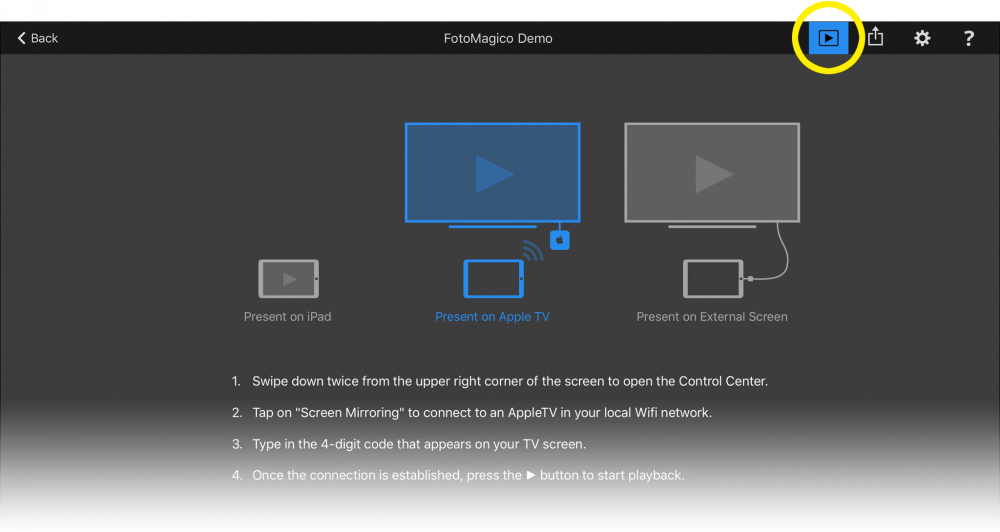Open the share export icon

pyautogui.click(x=876, y=37)
